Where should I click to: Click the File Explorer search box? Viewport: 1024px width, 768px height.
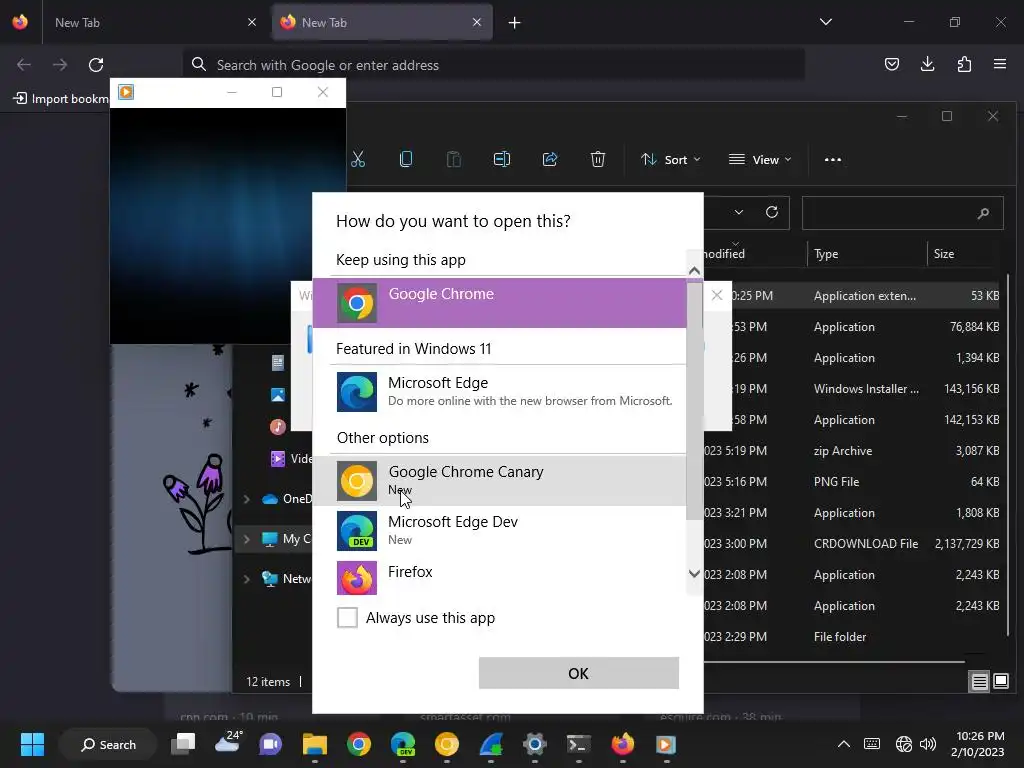click(903, 213)
